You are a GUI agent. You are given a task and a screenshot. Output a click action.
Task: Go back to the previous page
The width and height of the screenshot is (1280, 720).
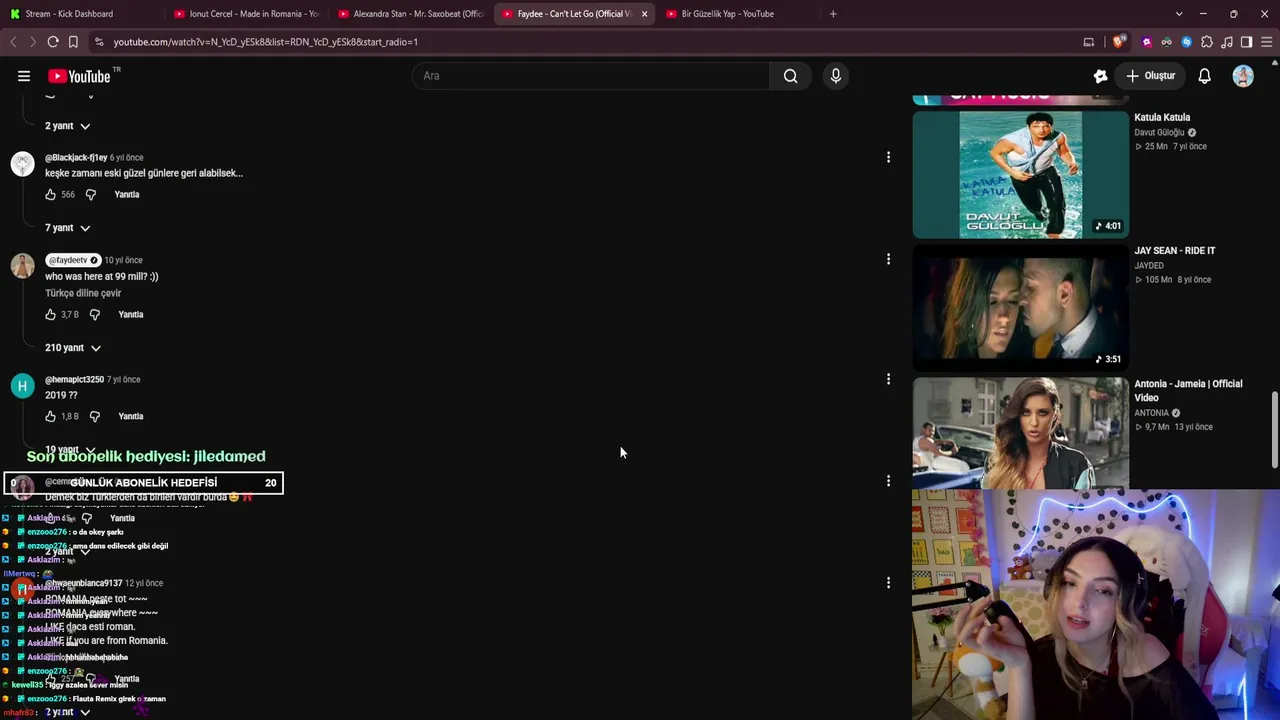pos(13,42)
